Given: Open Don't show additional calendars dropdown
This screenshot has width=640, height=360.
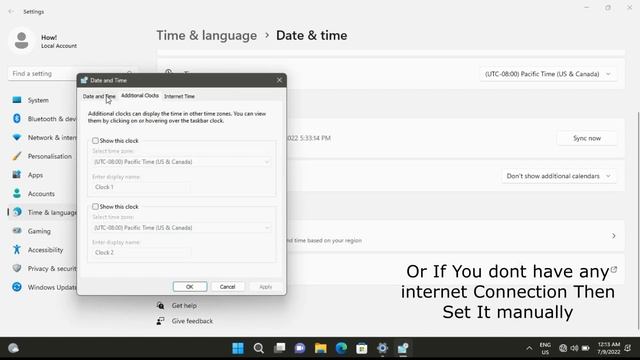Looking at the screenshot, I should coord(559,176).
